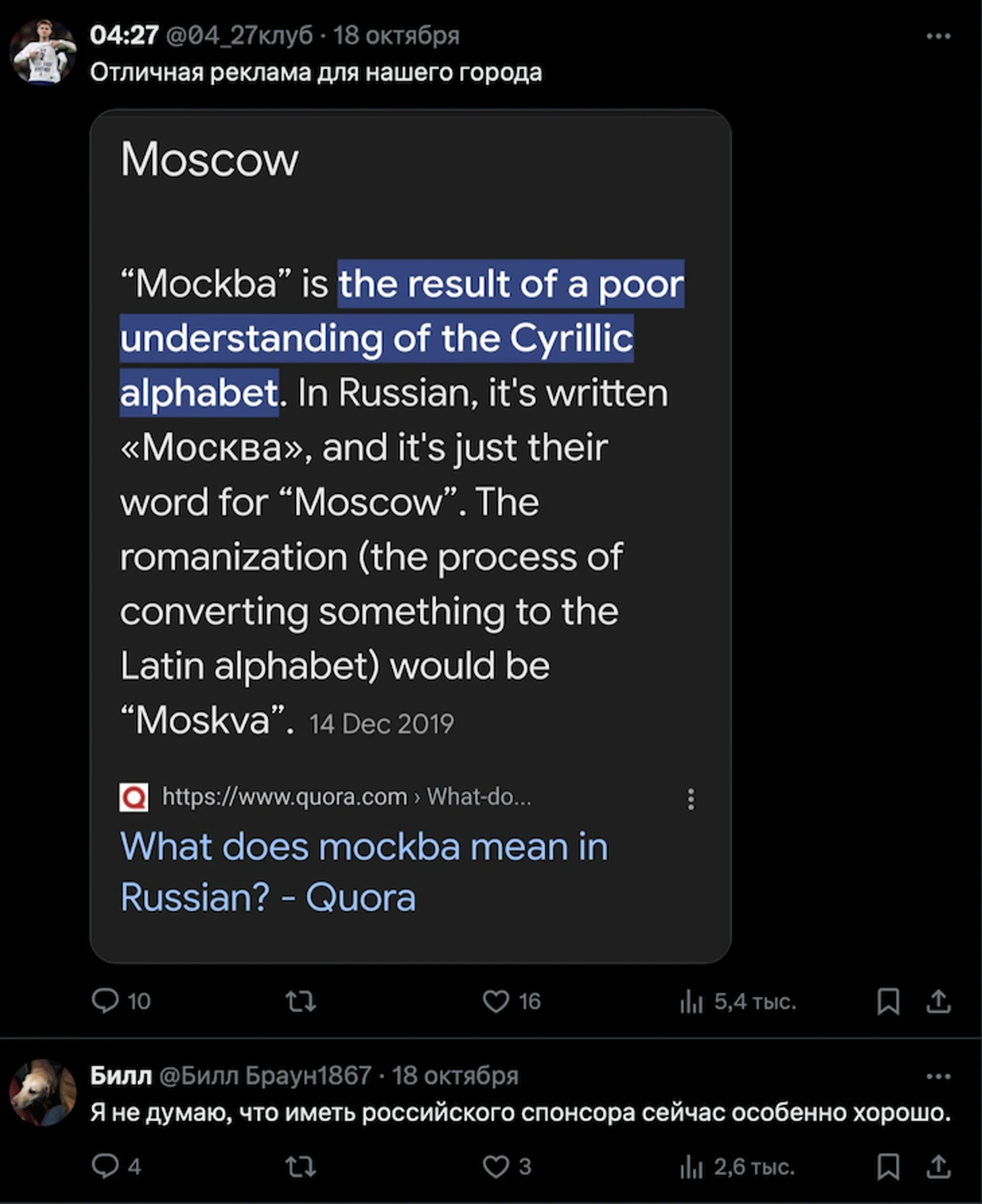The height and width of the screenshot is (1204, 982).
Task: Like Билл's reply with 3 likes
Action: (x=496, y=1167)
